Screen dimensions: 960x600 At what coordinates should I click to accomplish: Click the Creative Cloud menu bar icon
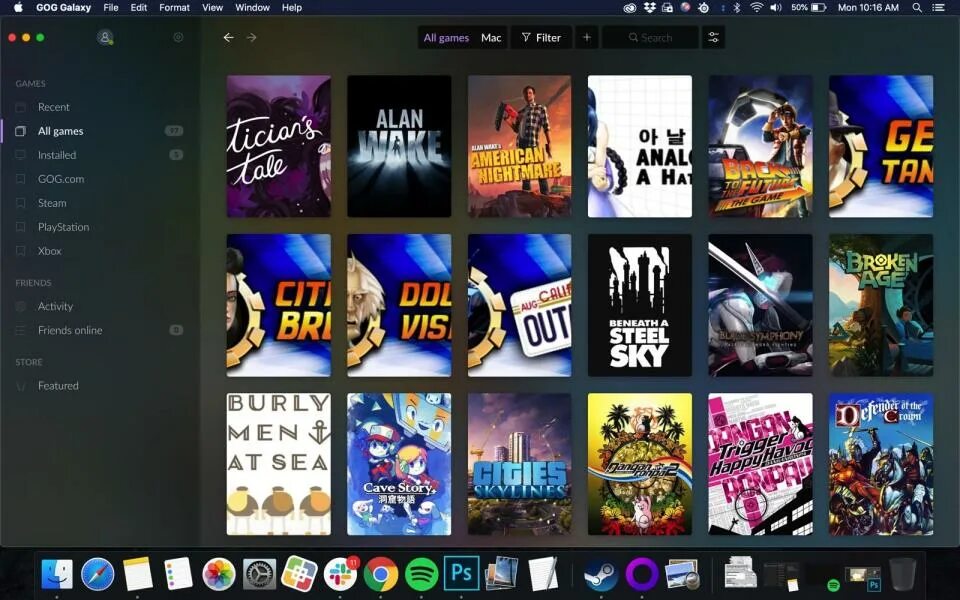coord(631,7)
